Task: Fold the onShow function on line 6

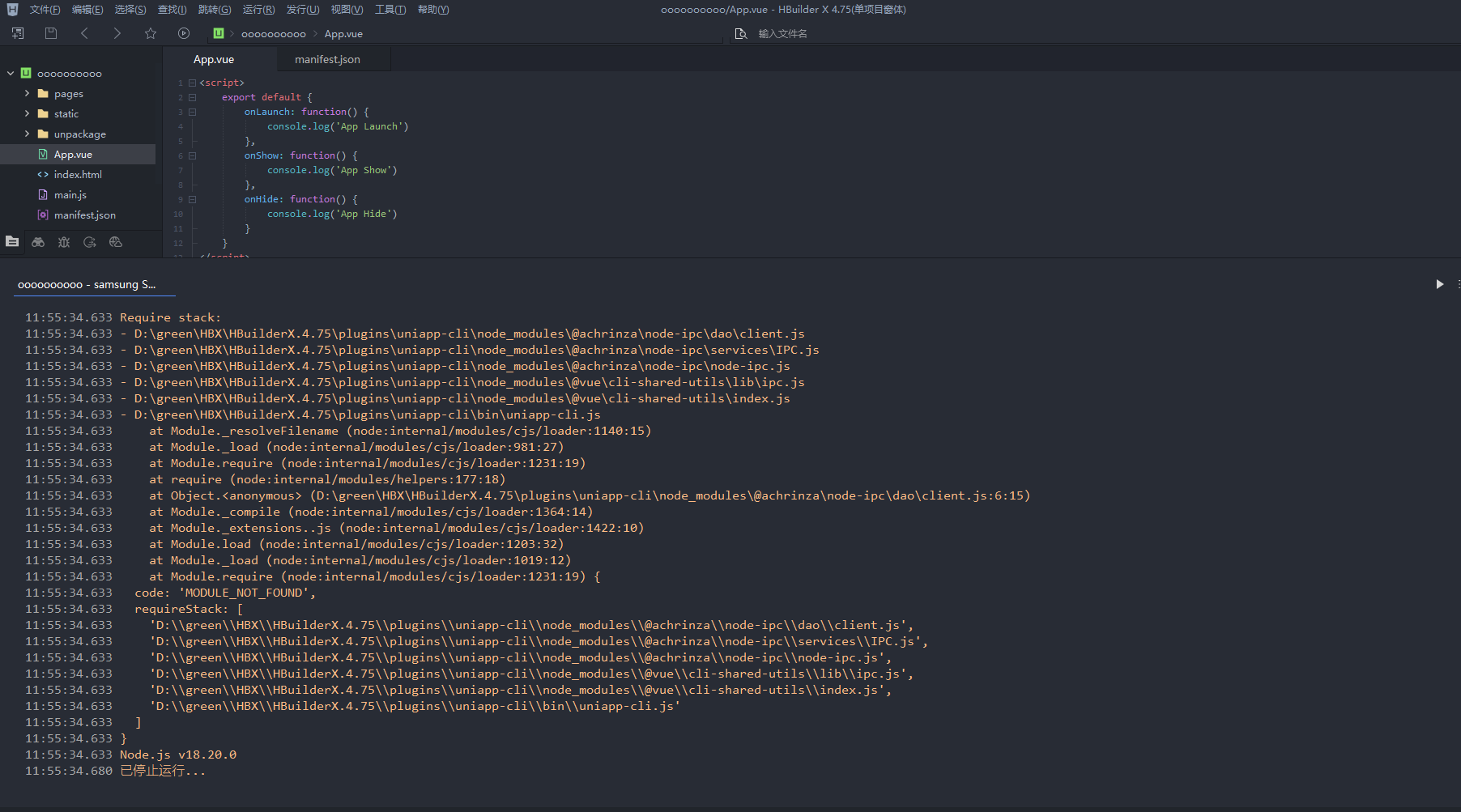Action: [192, 155]
